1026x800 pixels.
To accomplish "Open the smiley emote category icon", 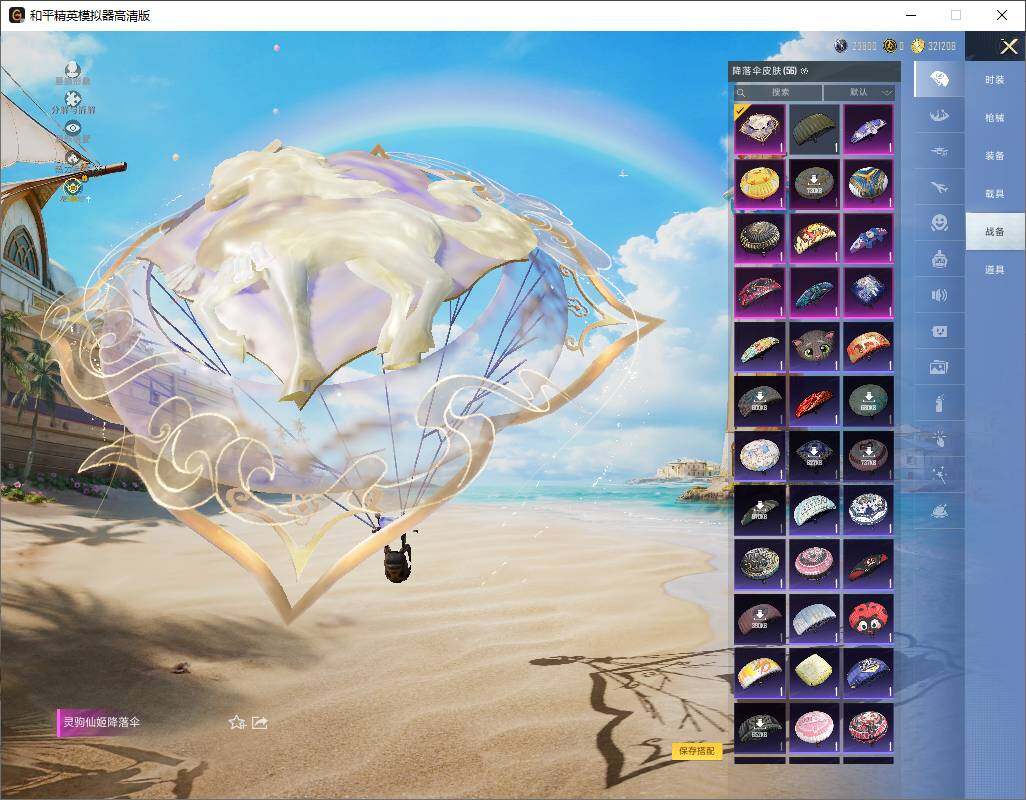I will (939, 223).
